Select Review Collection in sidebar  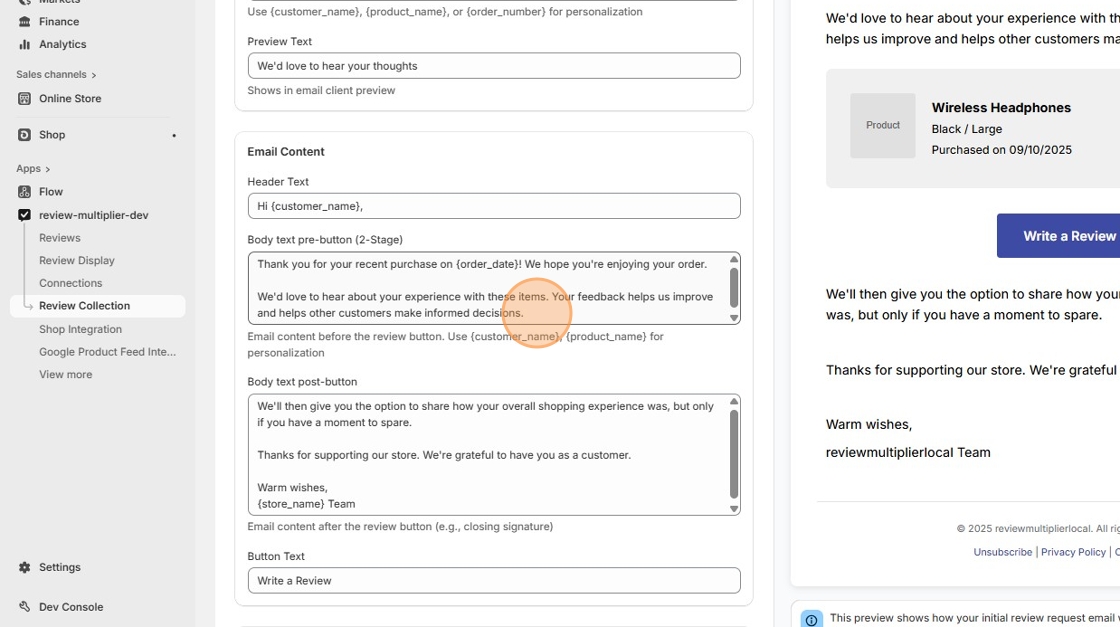pyautogui.click(x=98, y=306)
